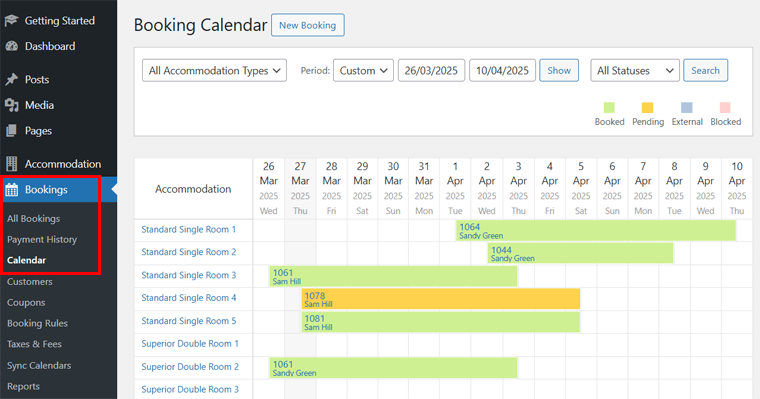Open All Accommodation Types dropdown
The width and height of the screenshot is (760, 399).
coord(214,71)
